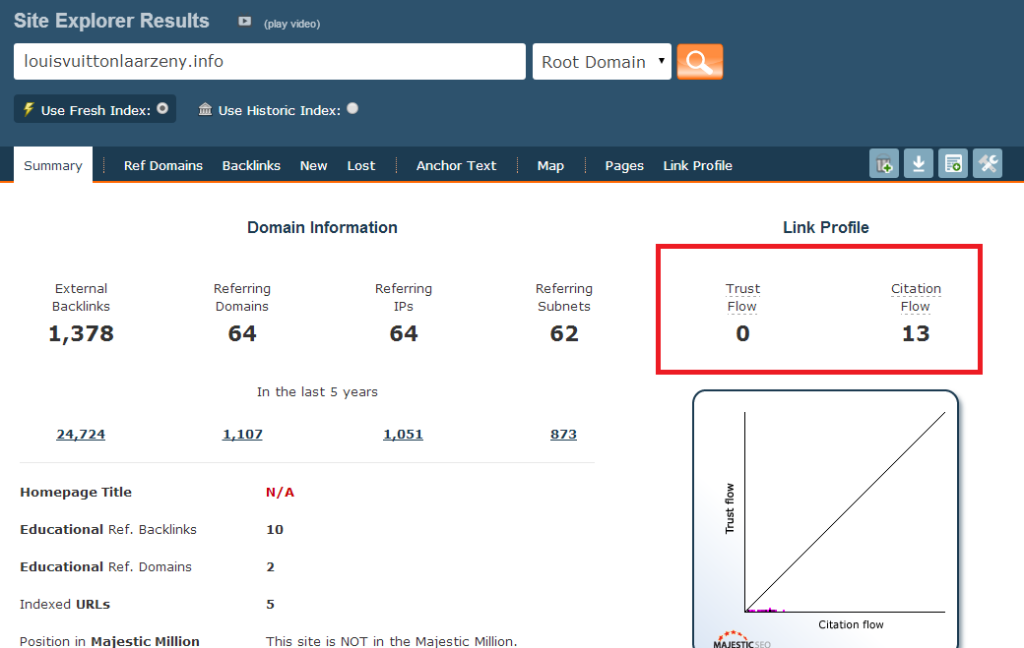Screen dimensions: 1024x648
Task: Click the Referring Subnets value 62
Action: tap(564, 334)
